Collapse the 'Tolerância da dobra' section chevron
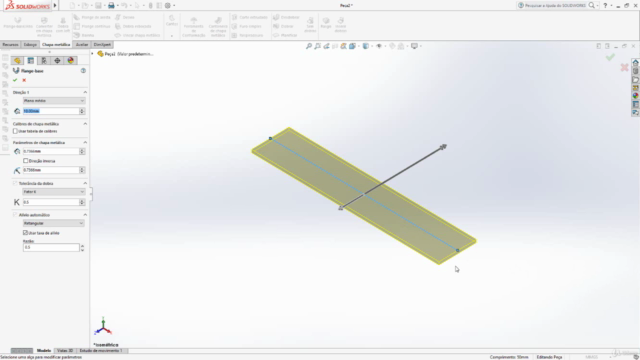The height and width of the screenshot is (360, 640). tap(85, 183)
